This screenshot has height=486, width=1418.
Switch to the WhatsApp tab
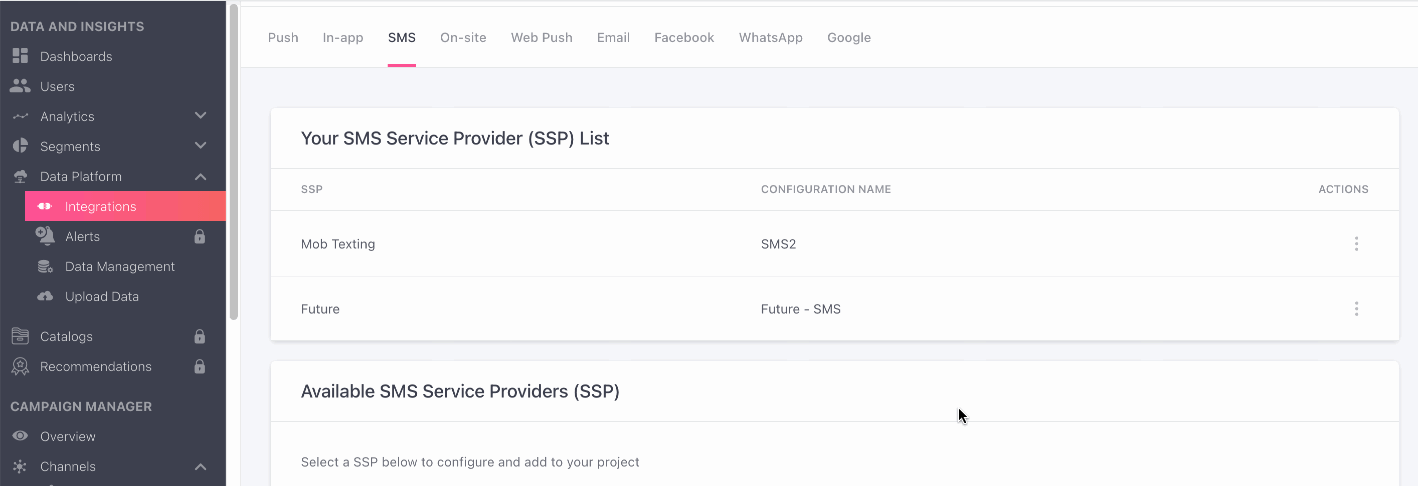770,38
